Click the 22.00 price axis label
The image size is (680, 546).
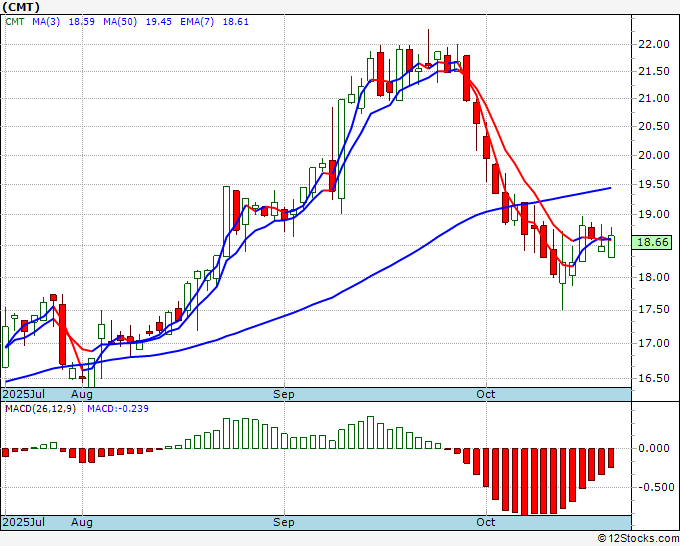(654, 44)
